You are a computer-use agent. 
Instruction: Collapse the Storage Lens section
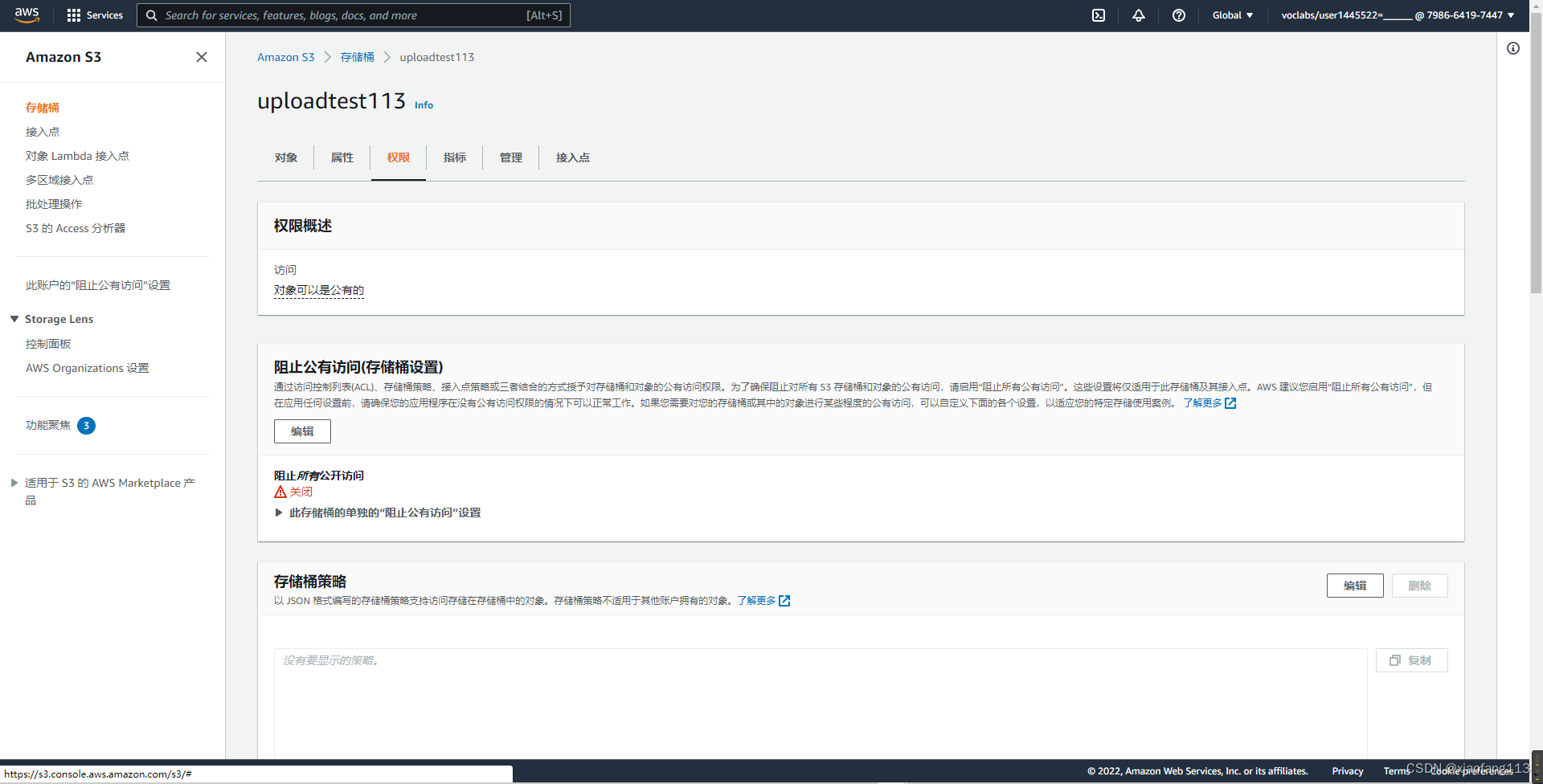tap(14, 319)
